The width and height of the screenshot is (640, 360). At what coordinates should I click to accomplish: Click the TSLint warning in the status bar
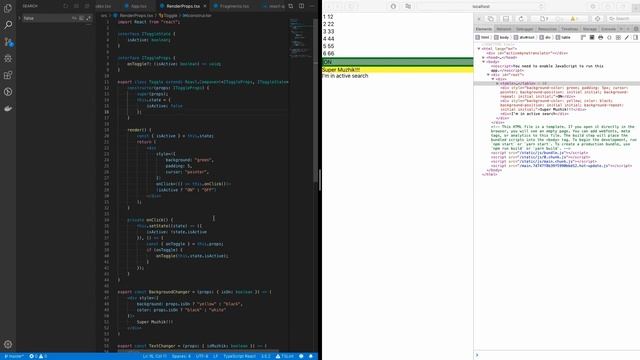click(284, 356)
